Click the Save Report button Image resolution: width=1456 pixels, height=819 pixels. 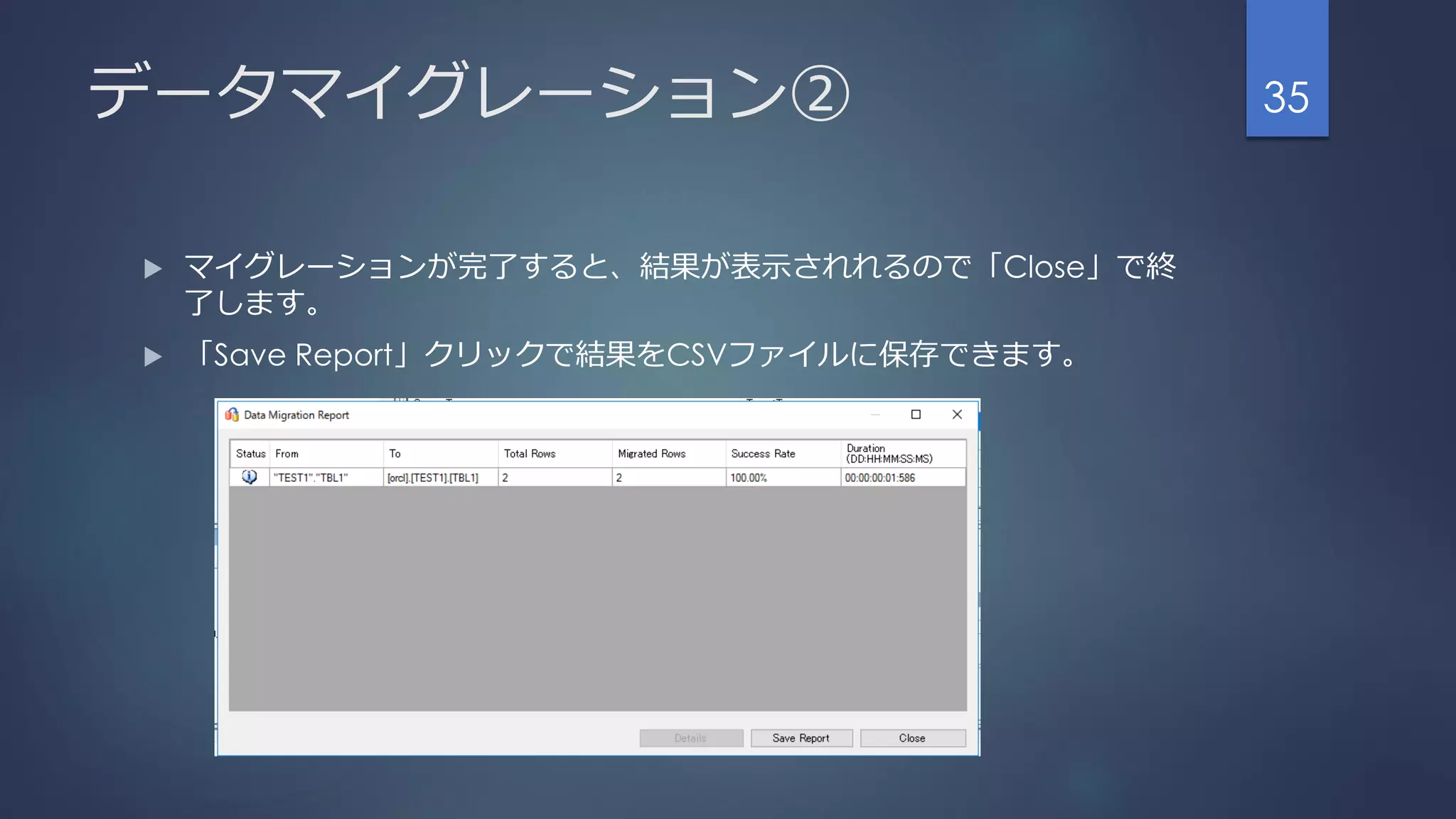[801, 738]
